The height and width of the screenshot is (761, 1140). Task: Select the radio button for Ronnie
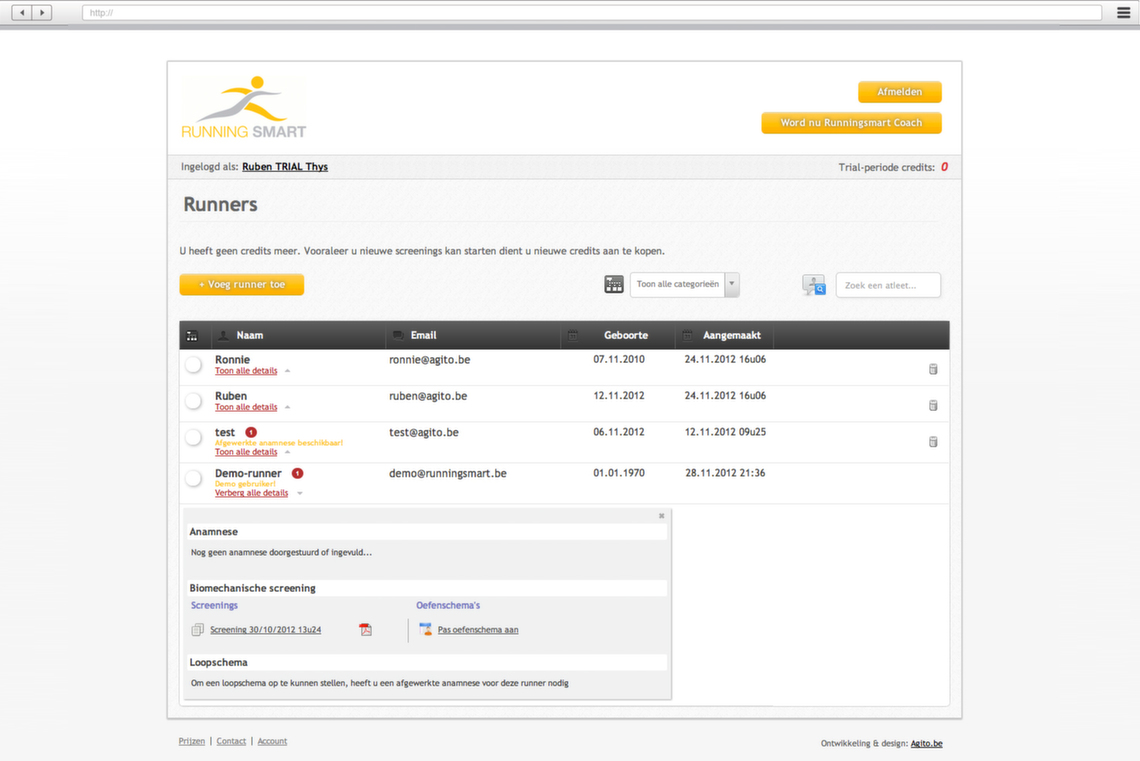point(193,365)
